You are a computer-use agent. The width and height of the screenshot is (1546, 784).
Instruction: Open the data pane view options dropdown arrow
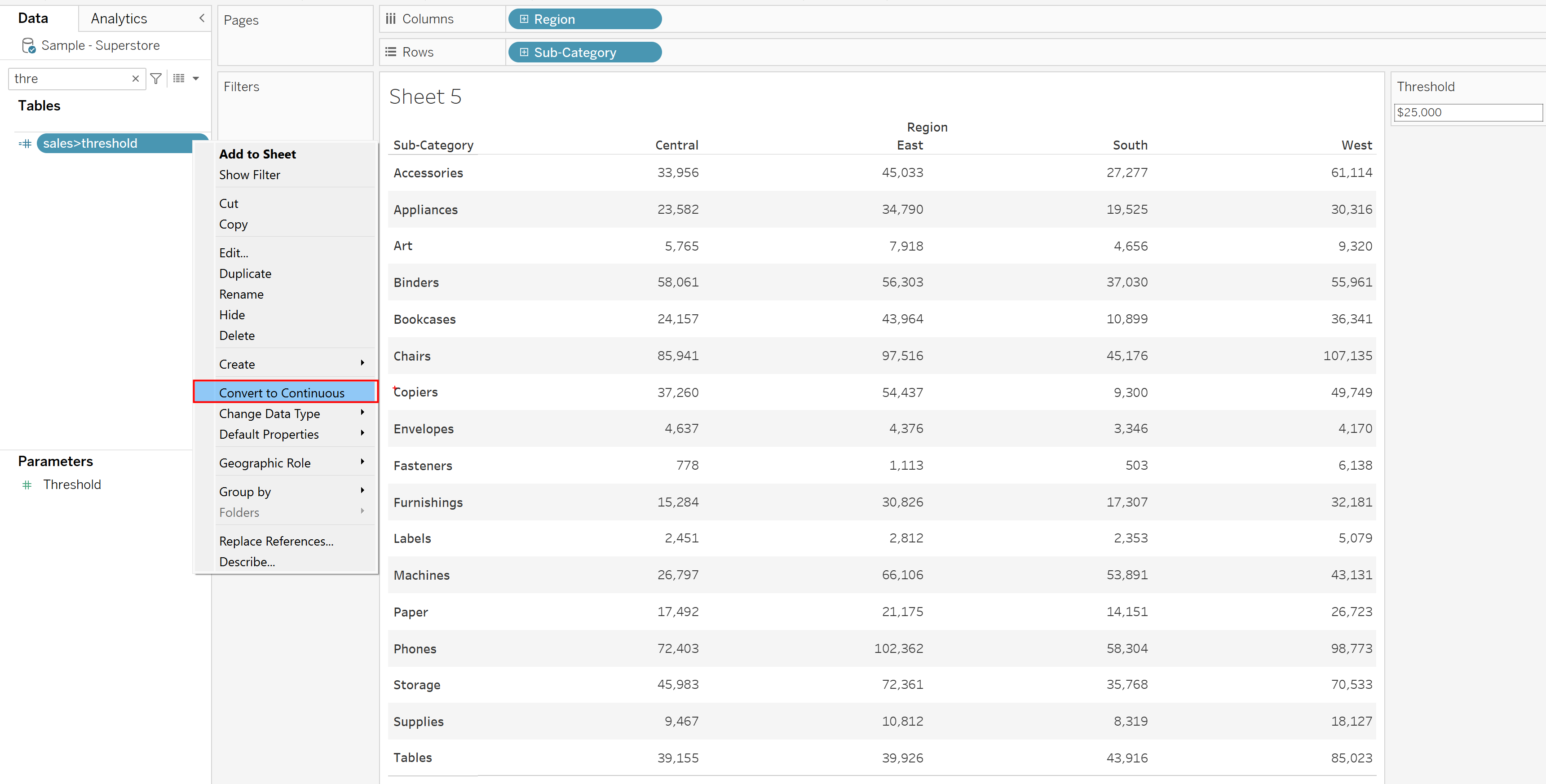coord(196,79)
